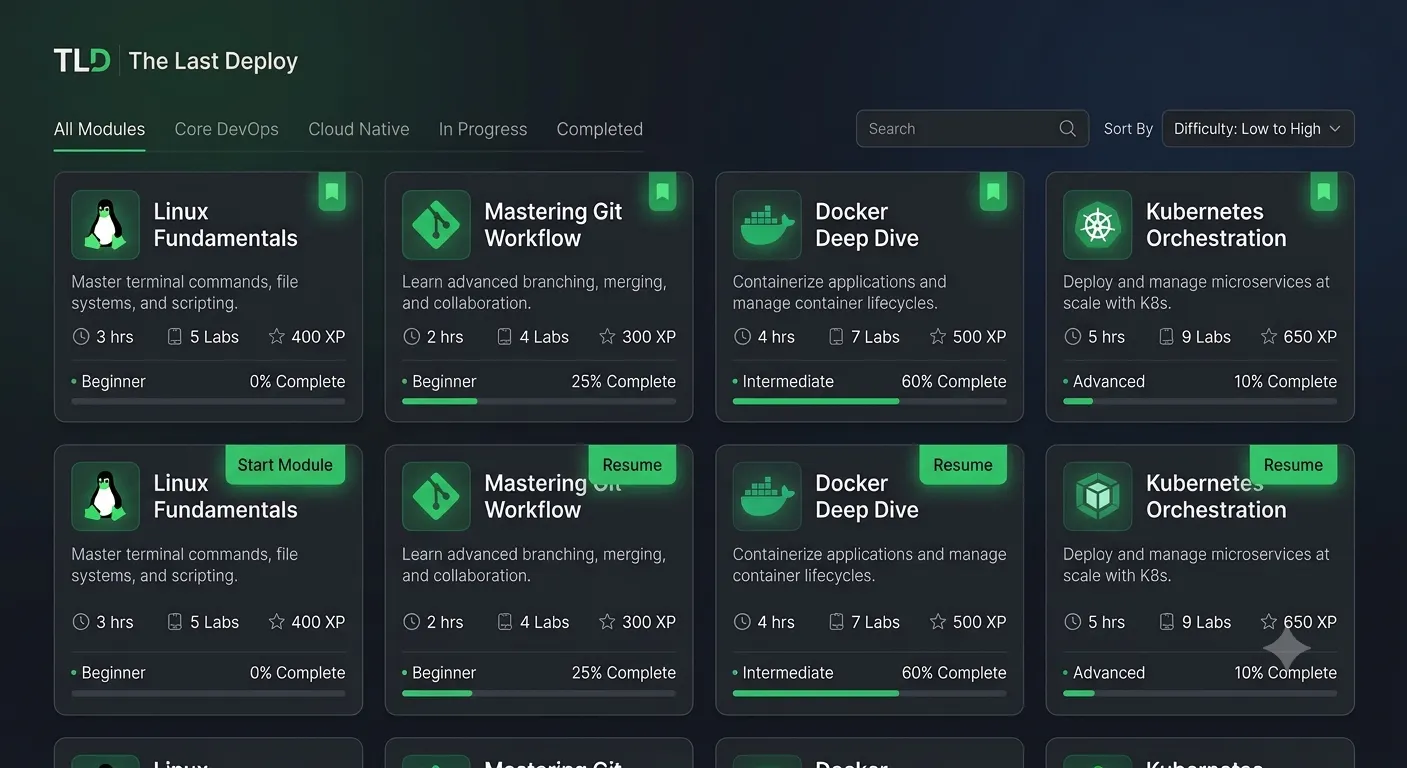Resume the Kubernetes Orchestration module
The image size is (1407, 768).
click(1293, 465)
